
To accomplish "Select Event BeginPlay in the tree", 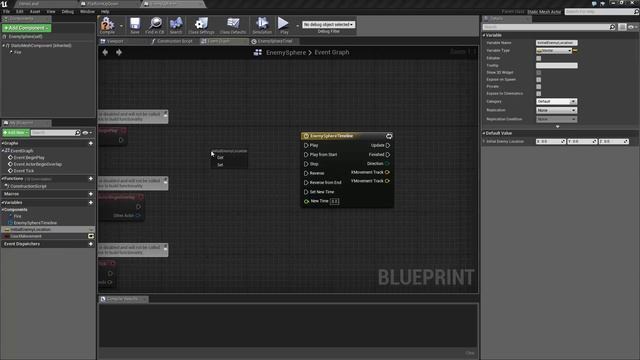I will click(x=29, y=158).
